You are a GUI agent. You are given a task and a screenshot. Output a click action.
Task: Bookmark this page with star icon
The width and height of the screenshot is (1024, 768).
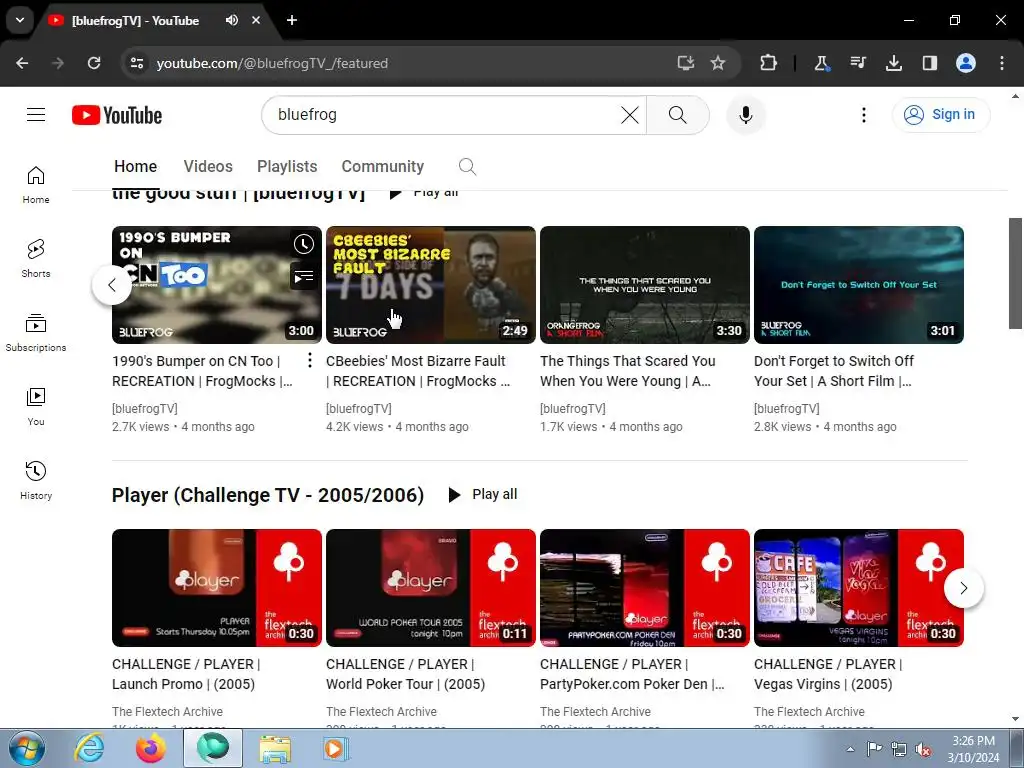718,63
